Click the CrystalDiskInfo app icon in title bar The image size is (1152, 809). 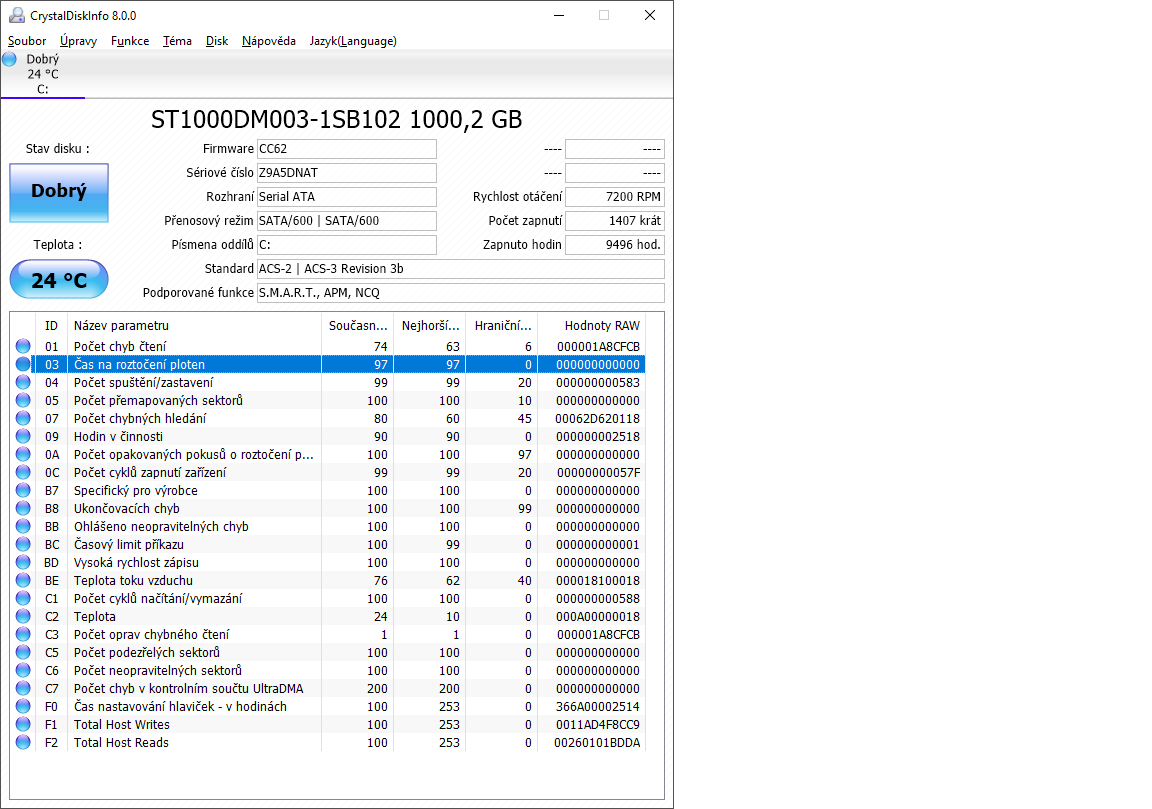[16, 15]
